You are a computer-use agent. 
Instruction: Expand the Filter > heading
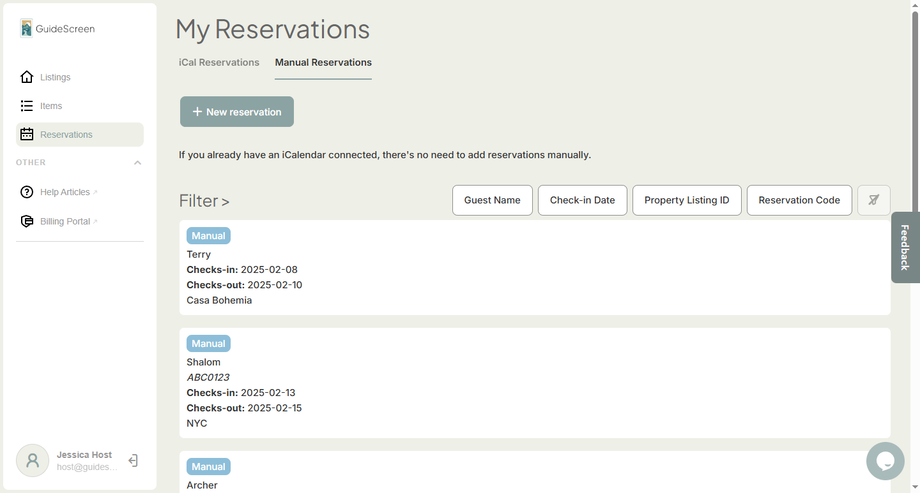pyautogui.click(x=204, y=201)
